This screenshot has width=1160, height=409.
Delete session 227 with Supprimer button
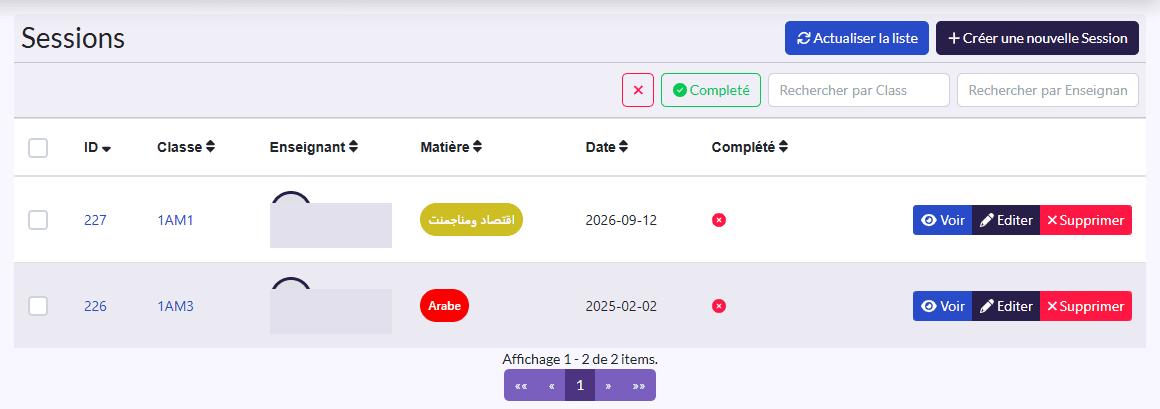pos(1086,220)
